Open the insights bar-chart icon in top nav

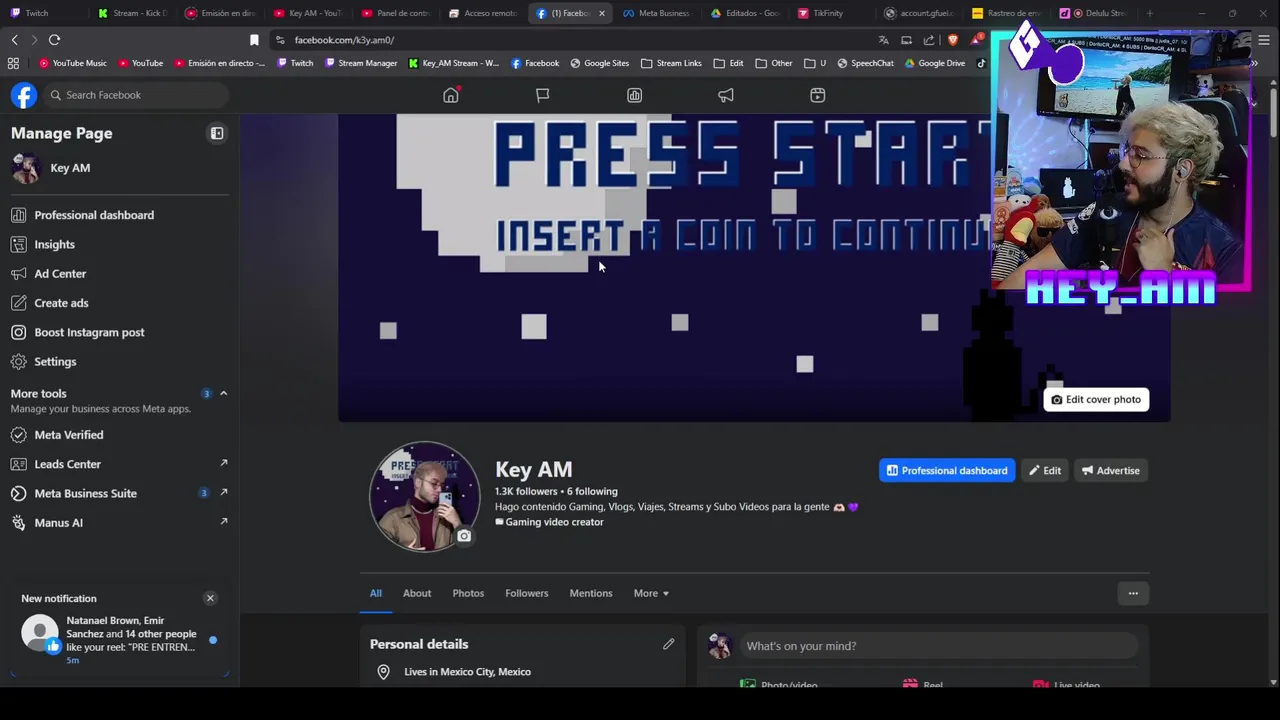pyautogui.click(x=634, y=95)
